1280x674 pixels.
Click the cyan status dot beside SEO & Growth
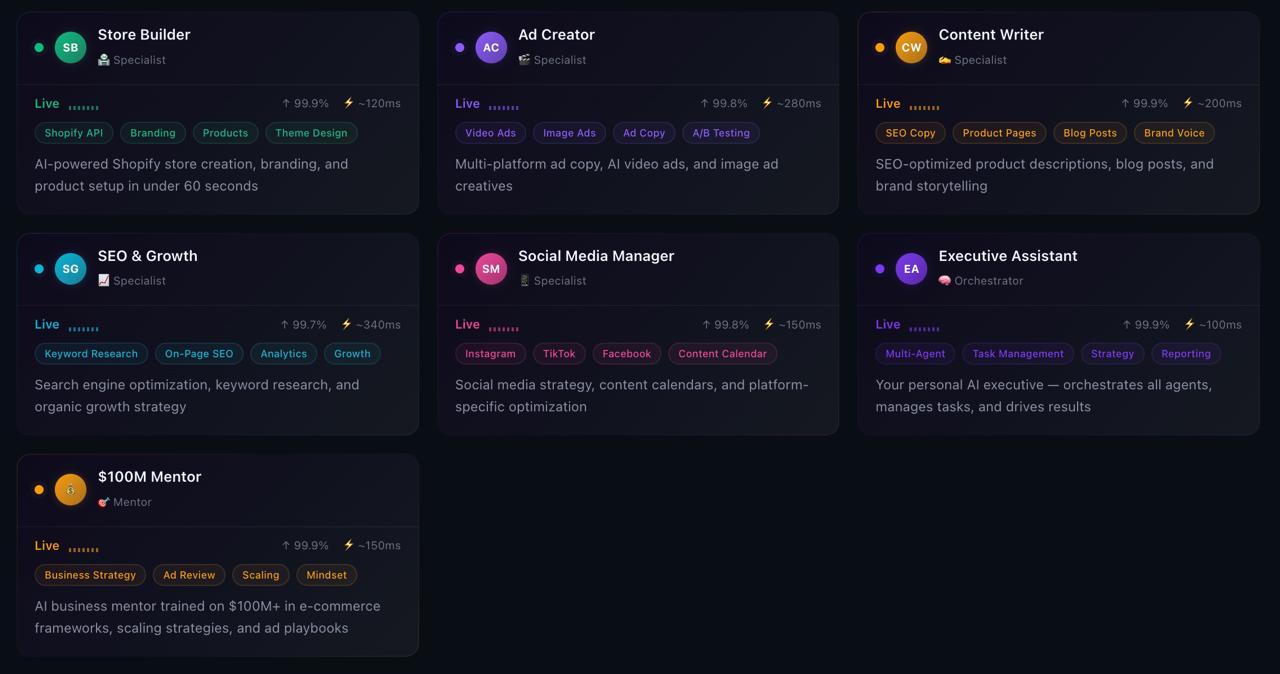pyautogui.click(x=39, y=268)
